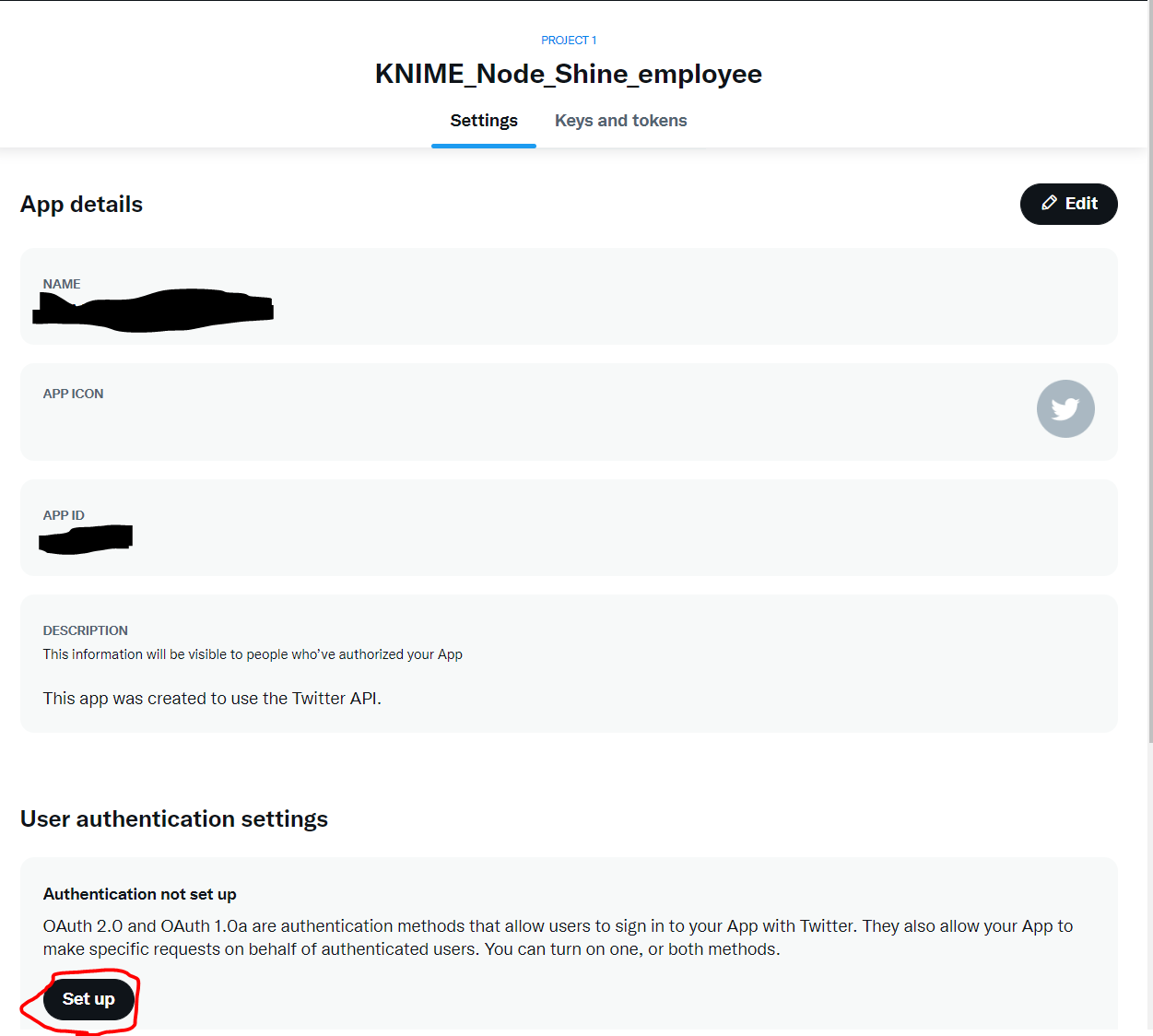
Task: Click the APP ID label
Action: point(64,515)
